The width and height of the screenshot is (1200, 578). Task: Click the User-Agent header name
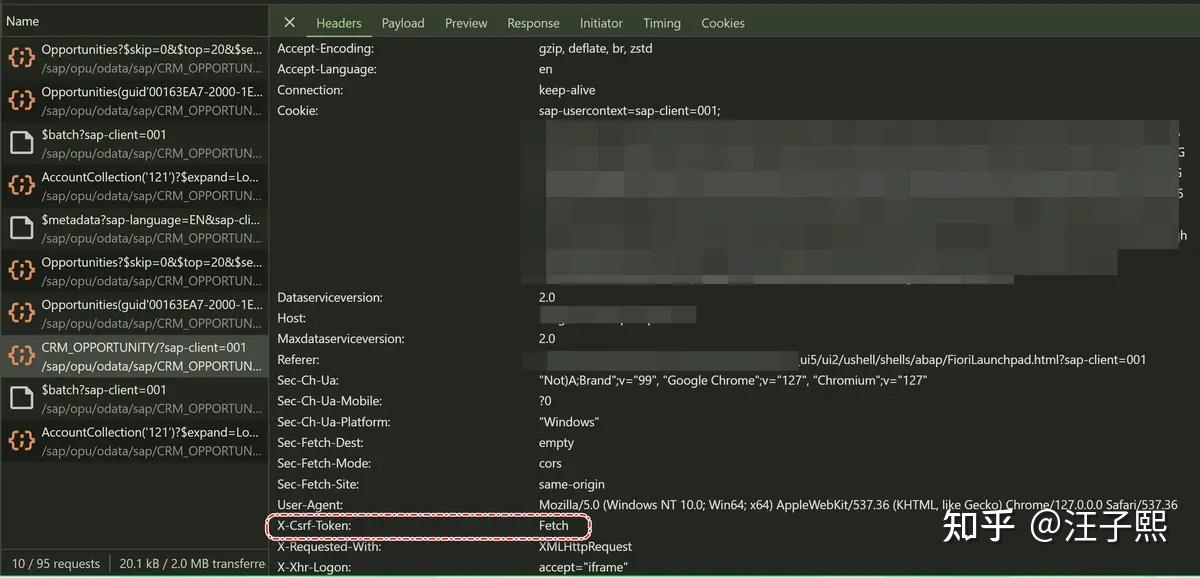pos(310,505)
